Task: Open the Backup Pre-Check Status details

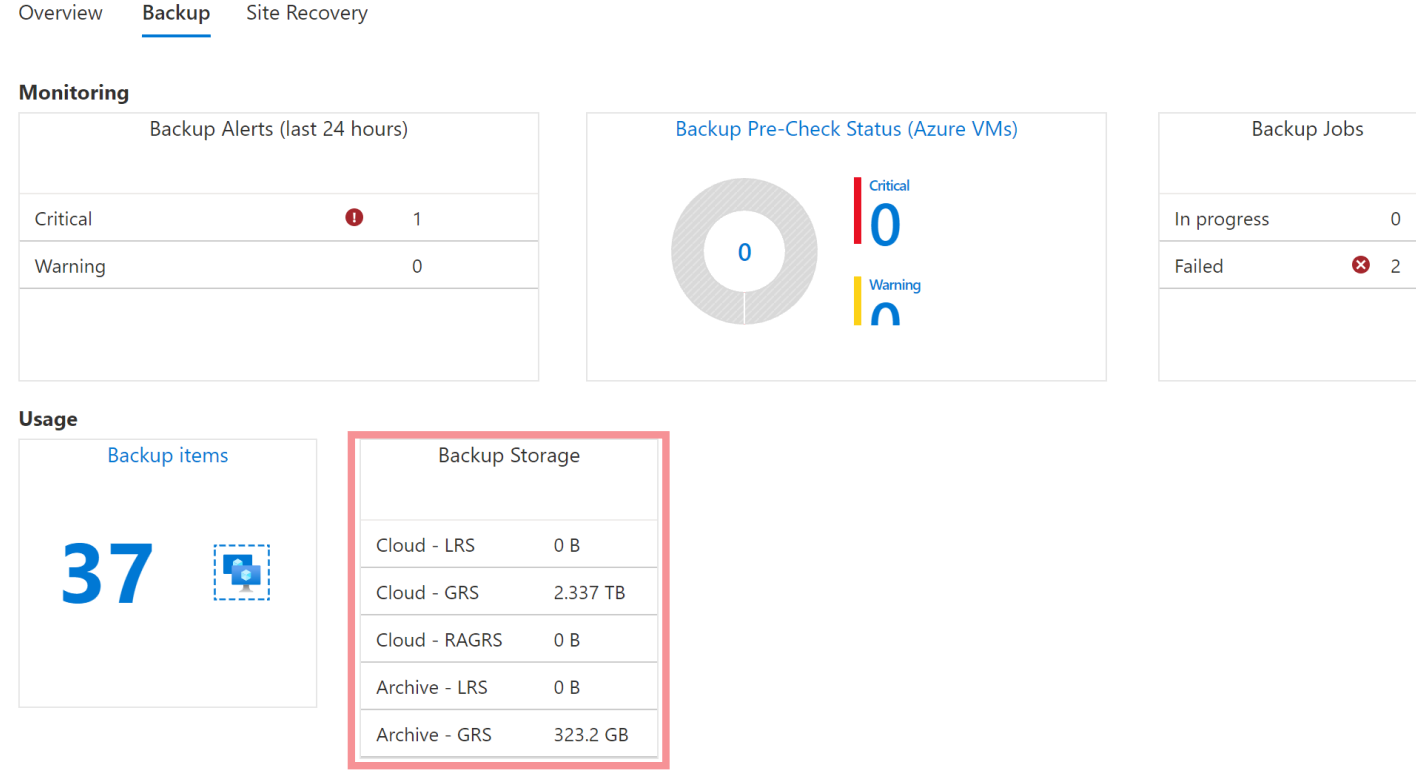Action: point(846,128)
